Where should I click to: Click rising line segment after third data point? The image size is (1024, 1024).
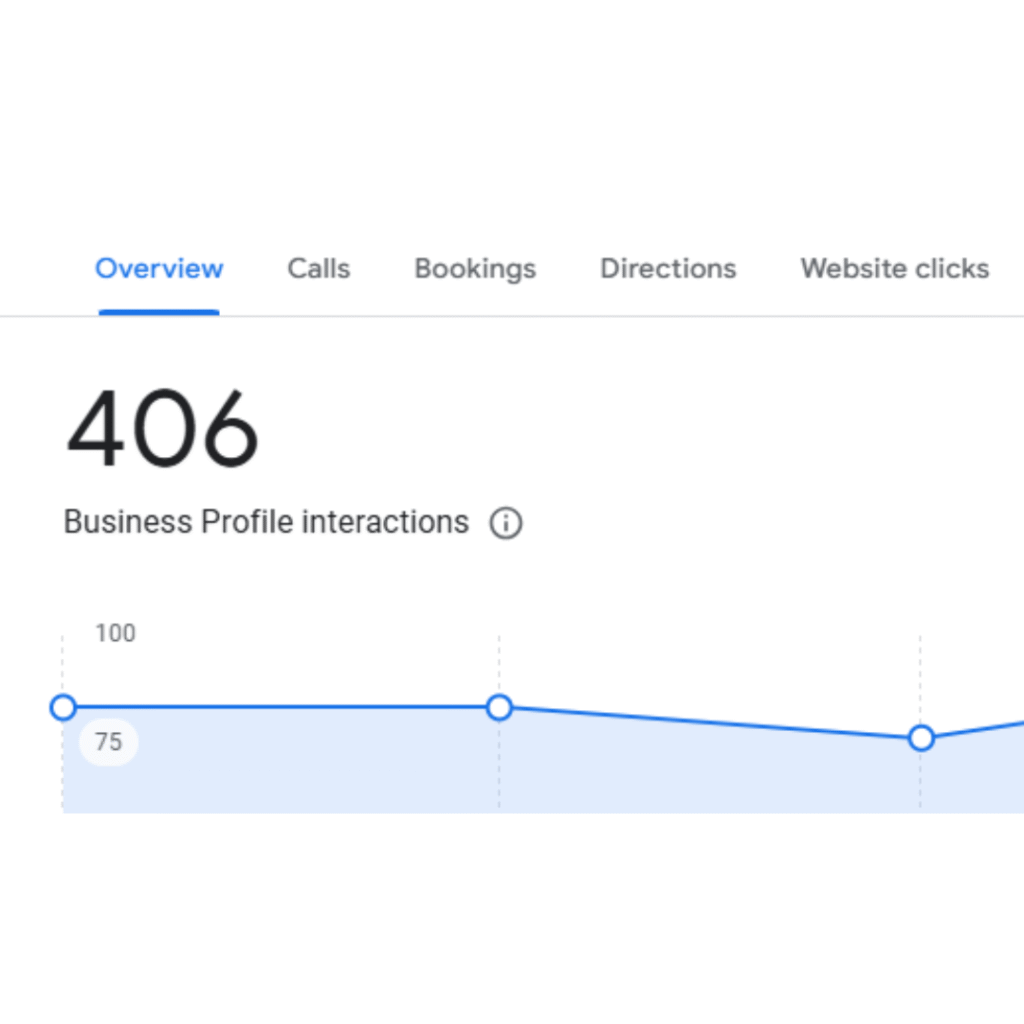(x=980, y=728)
